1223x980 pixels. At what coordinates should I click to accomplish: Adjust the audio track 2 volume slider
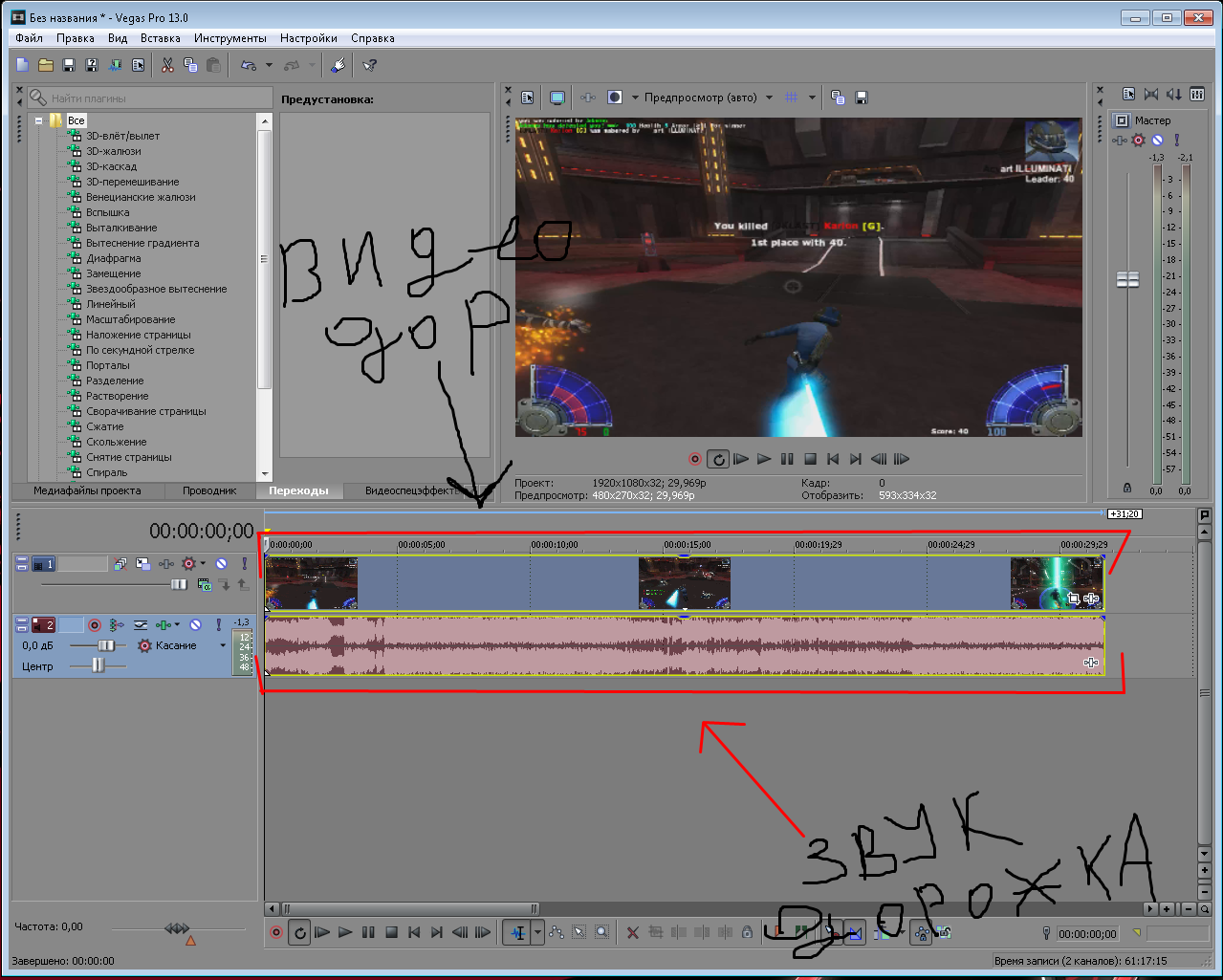[x=106, y=645]
